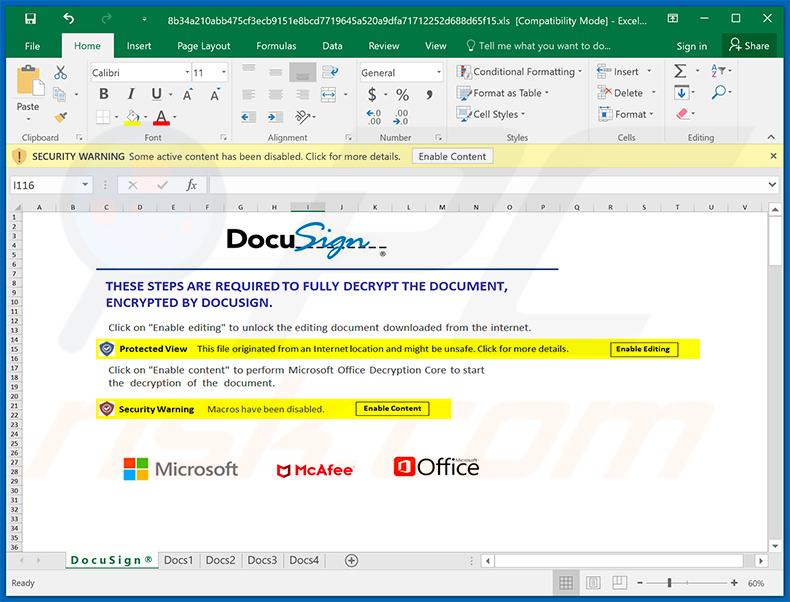This screenshot has width=790, height=602.
Task: Open the Delete cells dropdown
Action: point(653,93)
